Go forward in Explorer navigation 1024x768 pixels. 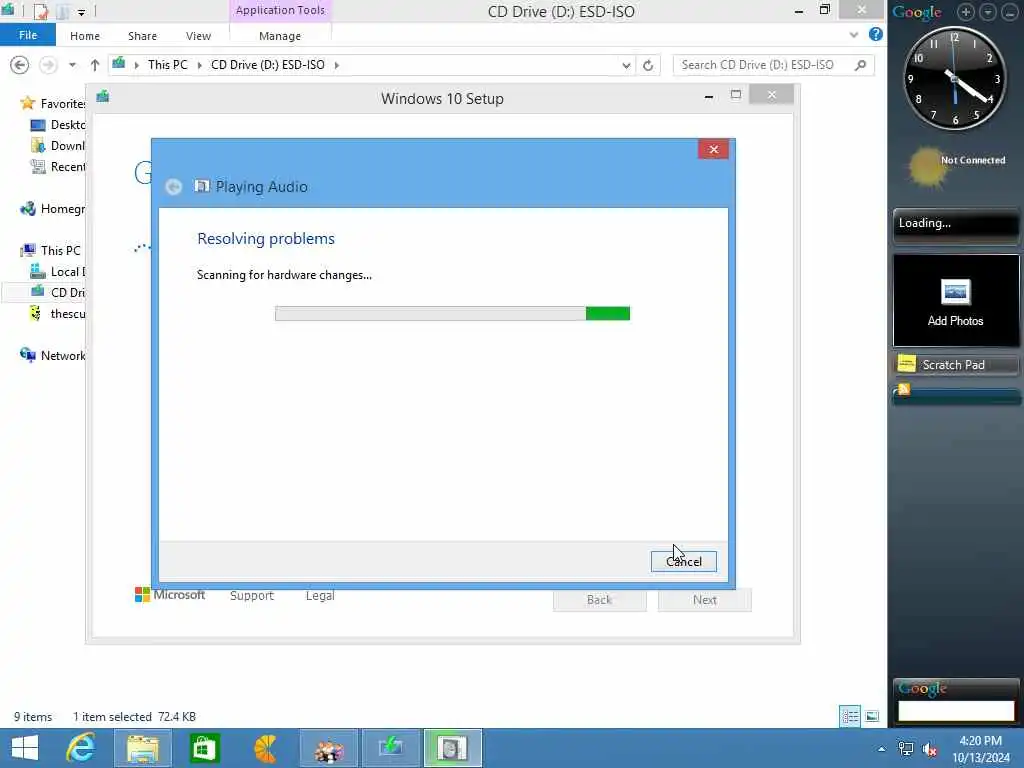tap(48, 65)
